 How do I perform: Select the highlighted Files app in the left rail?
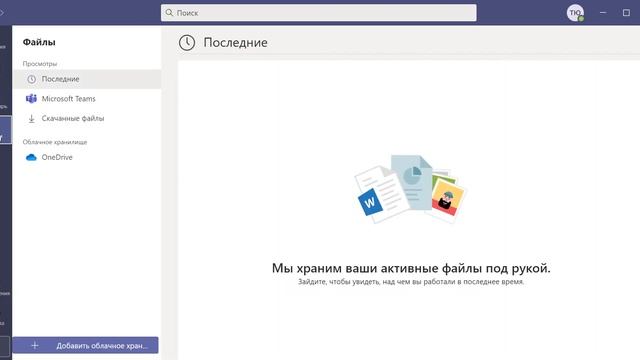(6, 130)
